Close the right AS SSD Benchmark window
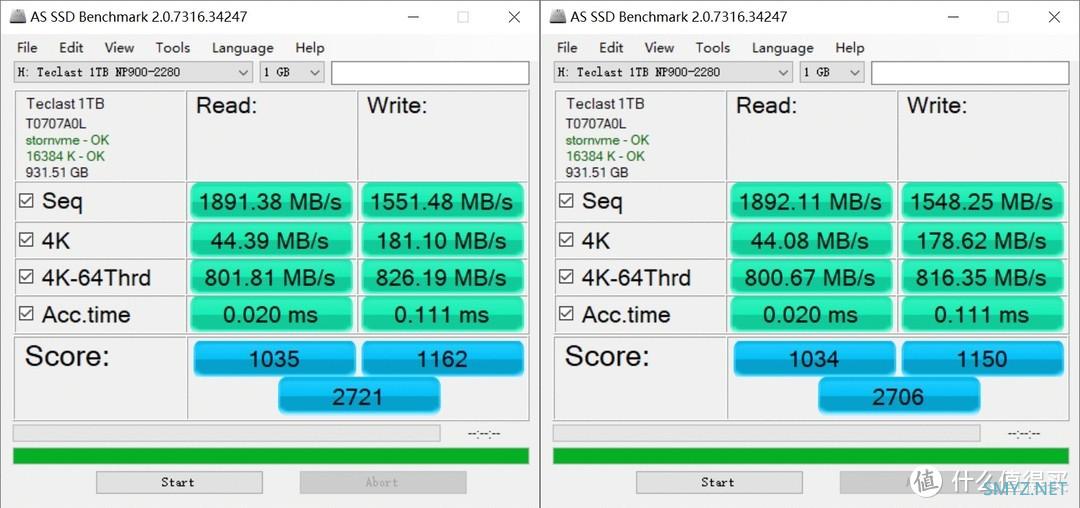Screen dimensions: 1080x508 (x=1054, y=17)
